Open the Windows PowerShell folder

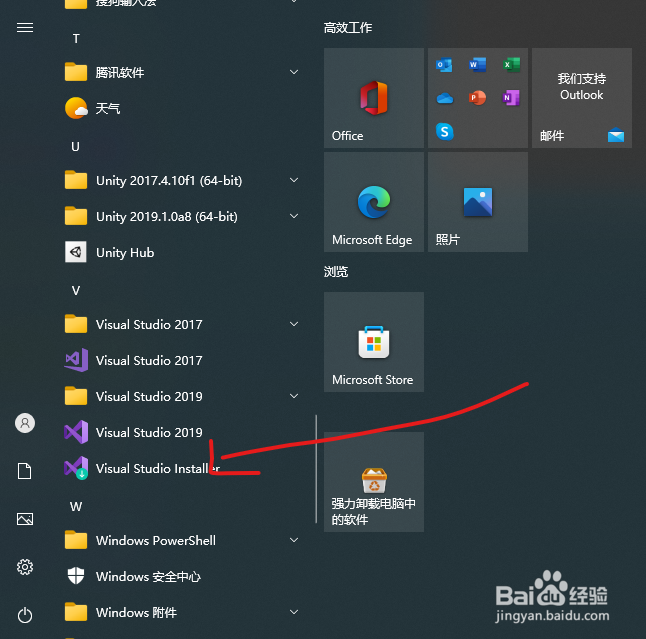point(181,540)
